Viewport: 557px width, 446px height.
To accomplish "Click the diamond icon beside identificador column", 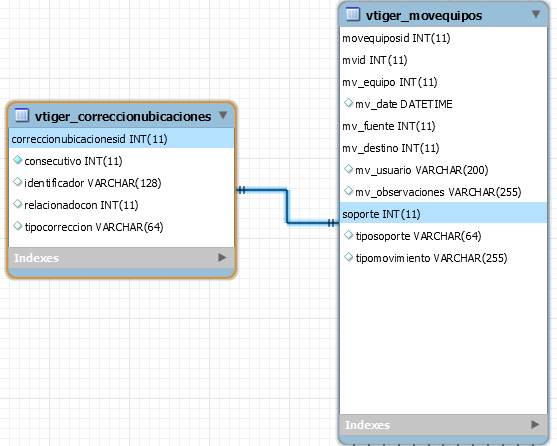I will pos(17,182).
